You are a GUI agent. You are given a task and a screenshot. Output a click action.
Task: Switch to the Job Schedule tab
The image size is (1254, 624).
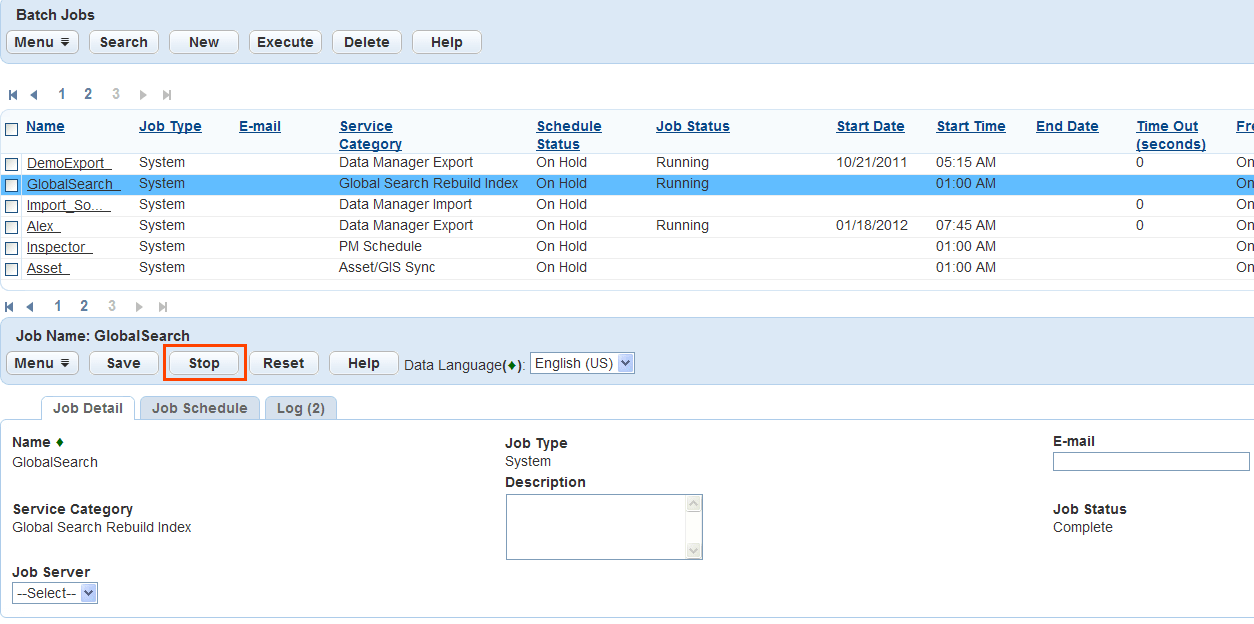click(199, 408)
